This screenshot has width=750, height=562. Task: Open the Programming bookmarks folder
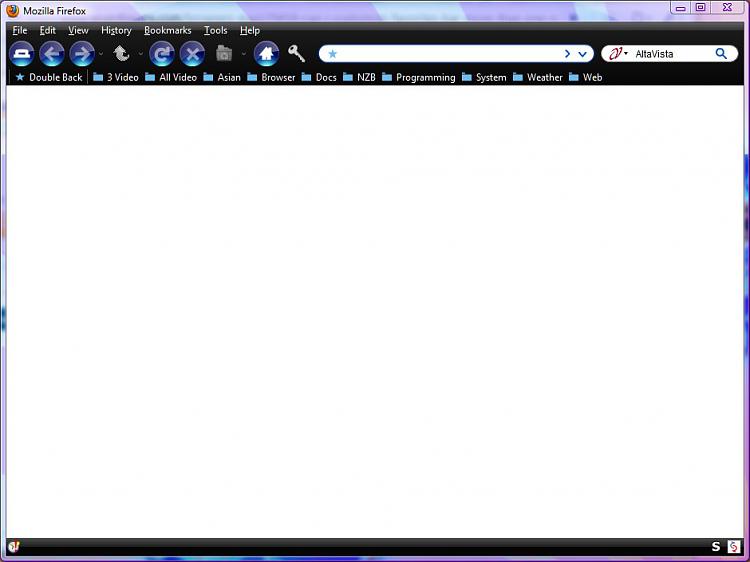[419, 77]
